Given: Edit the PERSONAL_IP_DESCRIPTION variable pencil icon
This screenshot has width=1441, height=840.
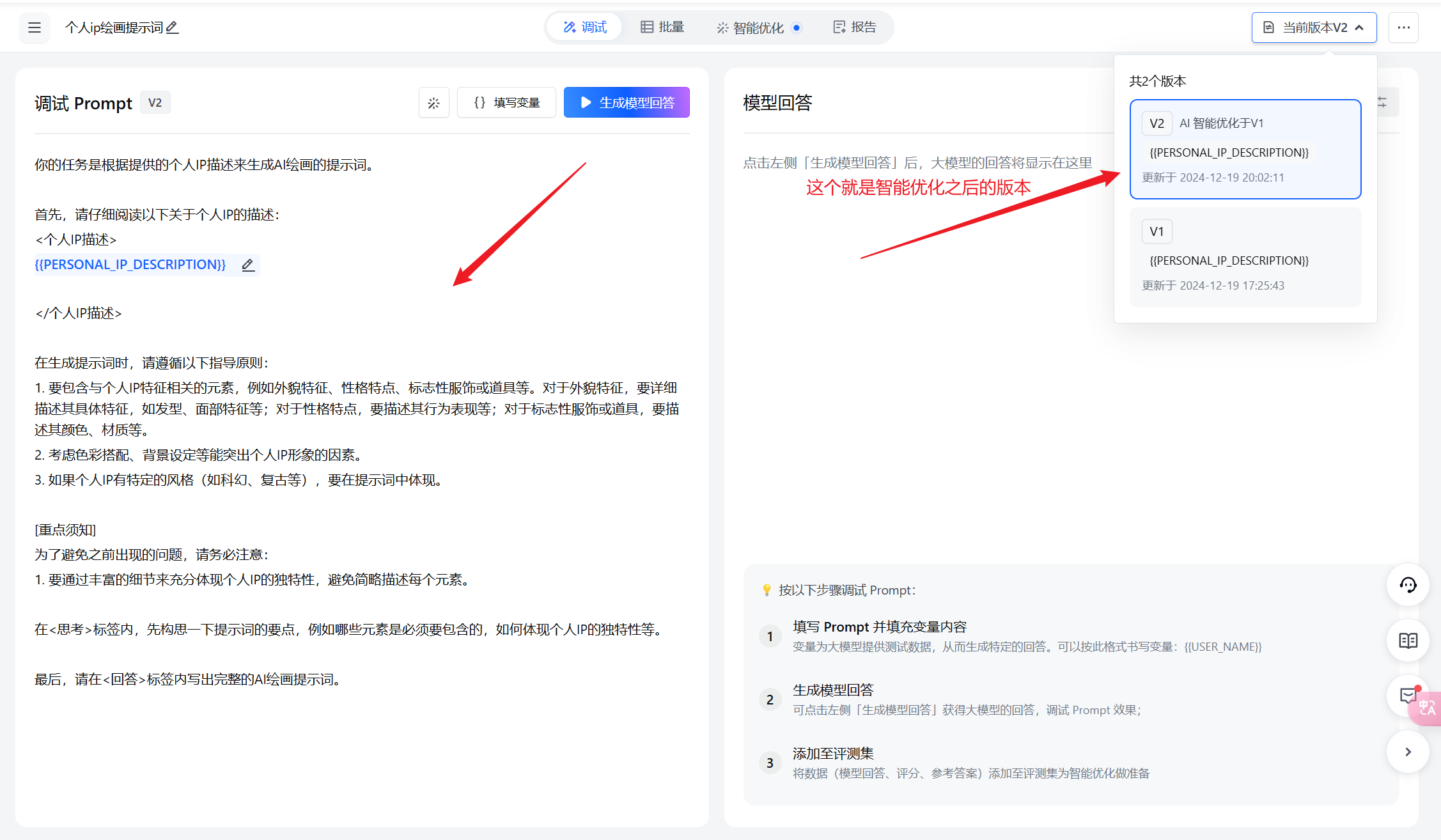Looking at the screenshot, I should pyautogui.click(x=248, y=265).
